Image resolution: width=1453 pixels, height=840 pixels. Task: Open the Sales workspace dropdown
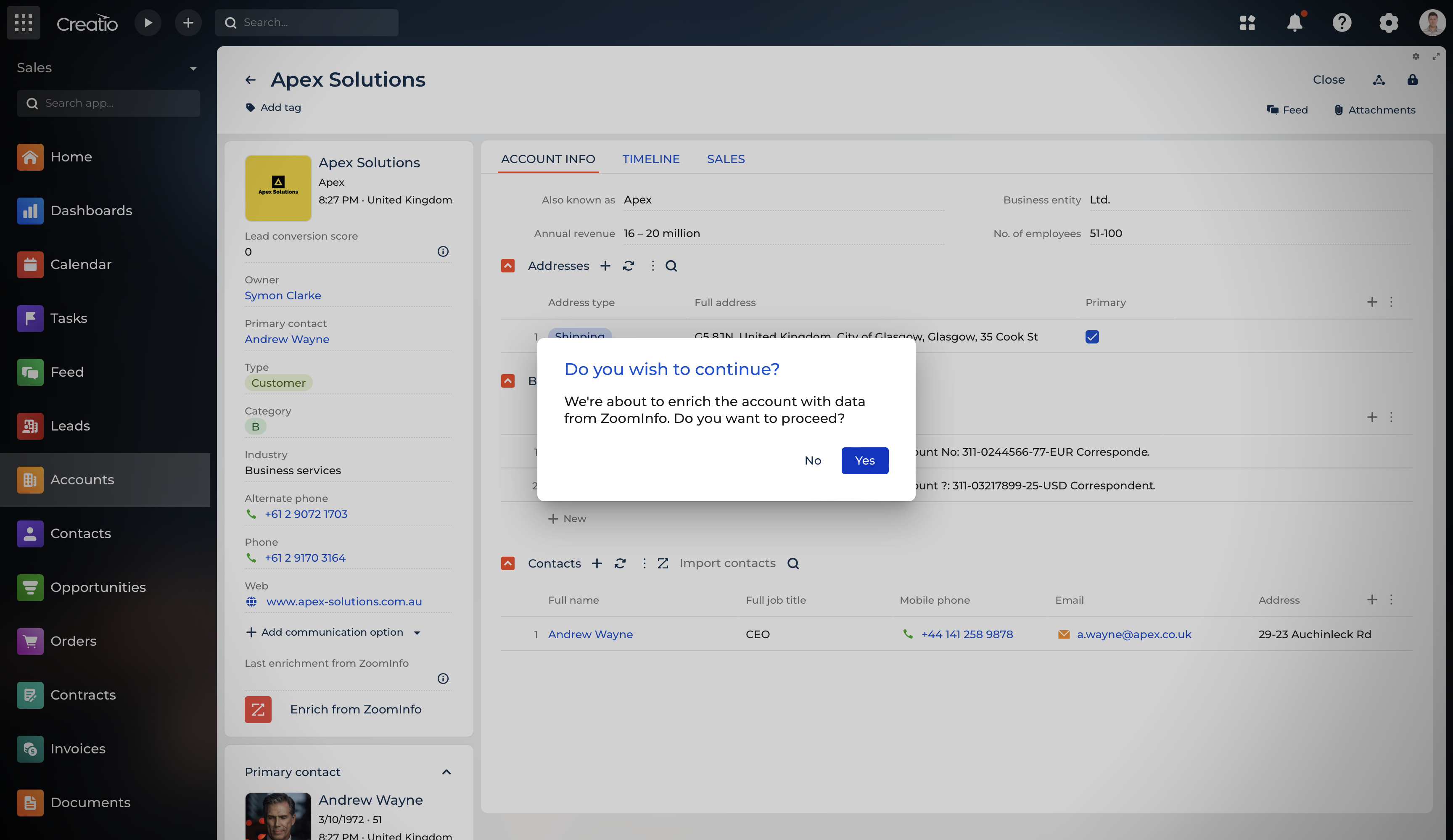point(107,68)
